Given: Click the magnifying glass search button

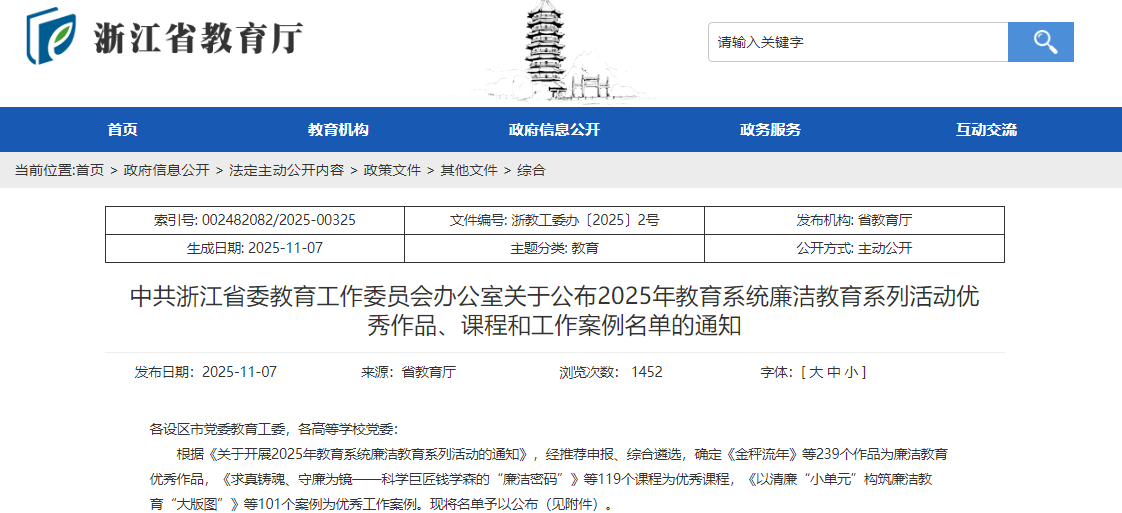Looking at the screenshot, I should (1040, 42).
